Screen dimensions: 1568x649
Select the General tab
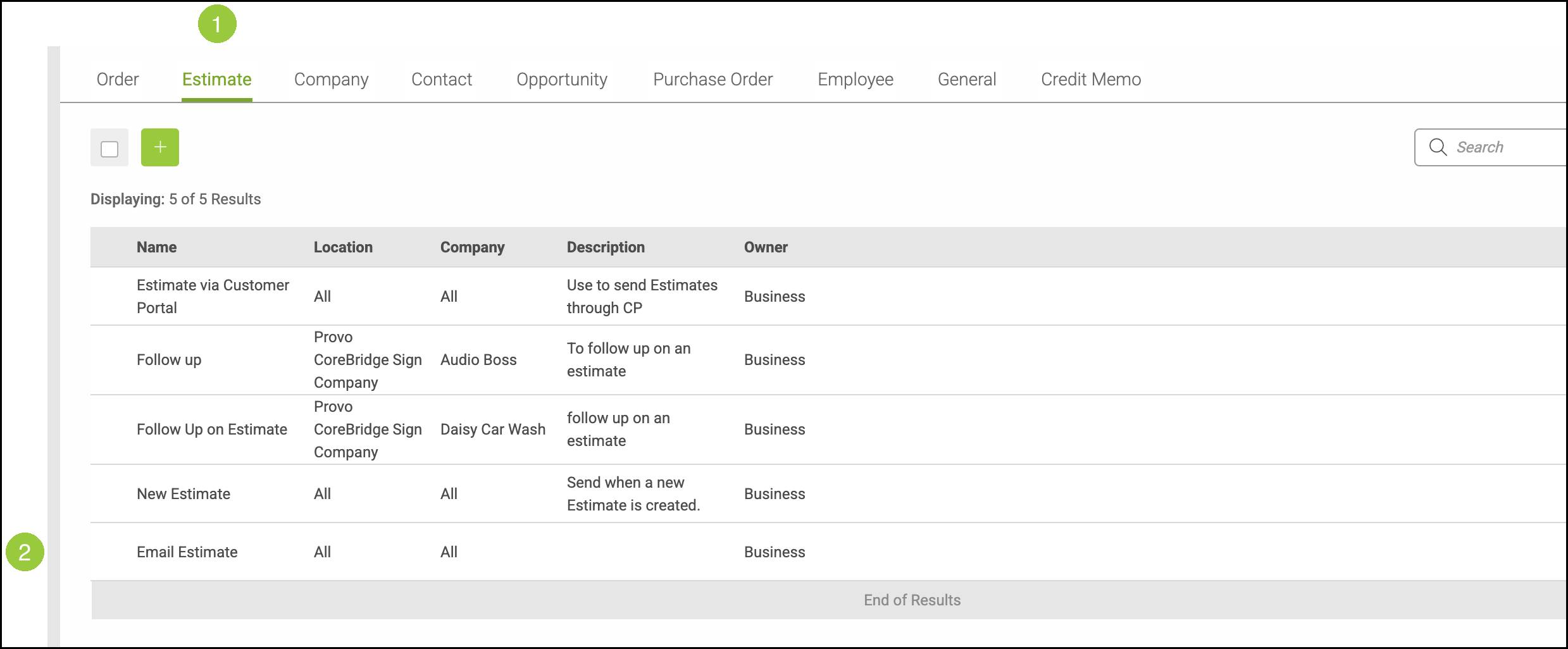coord(967,79)
